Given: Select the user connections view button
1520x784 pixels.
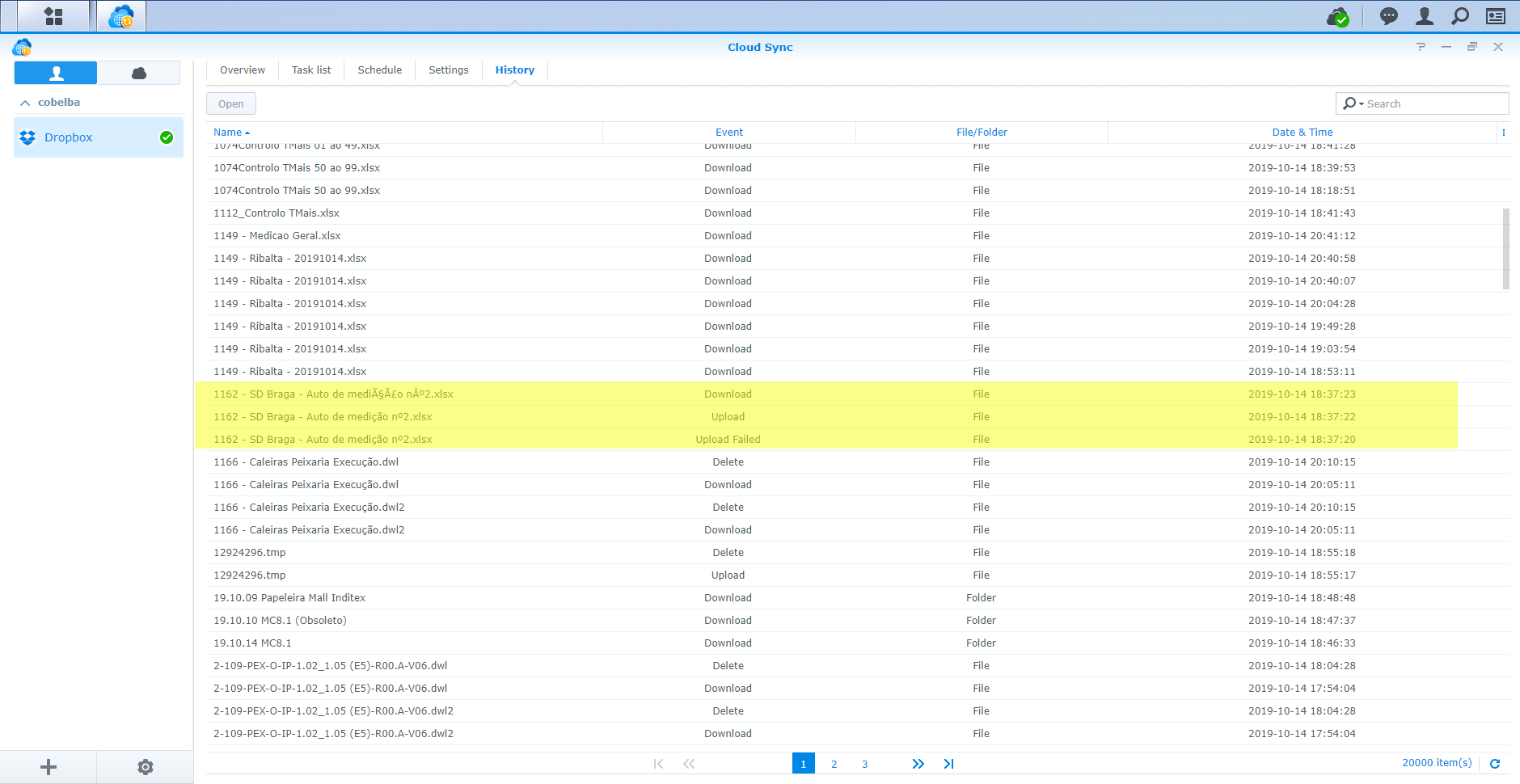Looking at the screenshot, I should 56,73.
